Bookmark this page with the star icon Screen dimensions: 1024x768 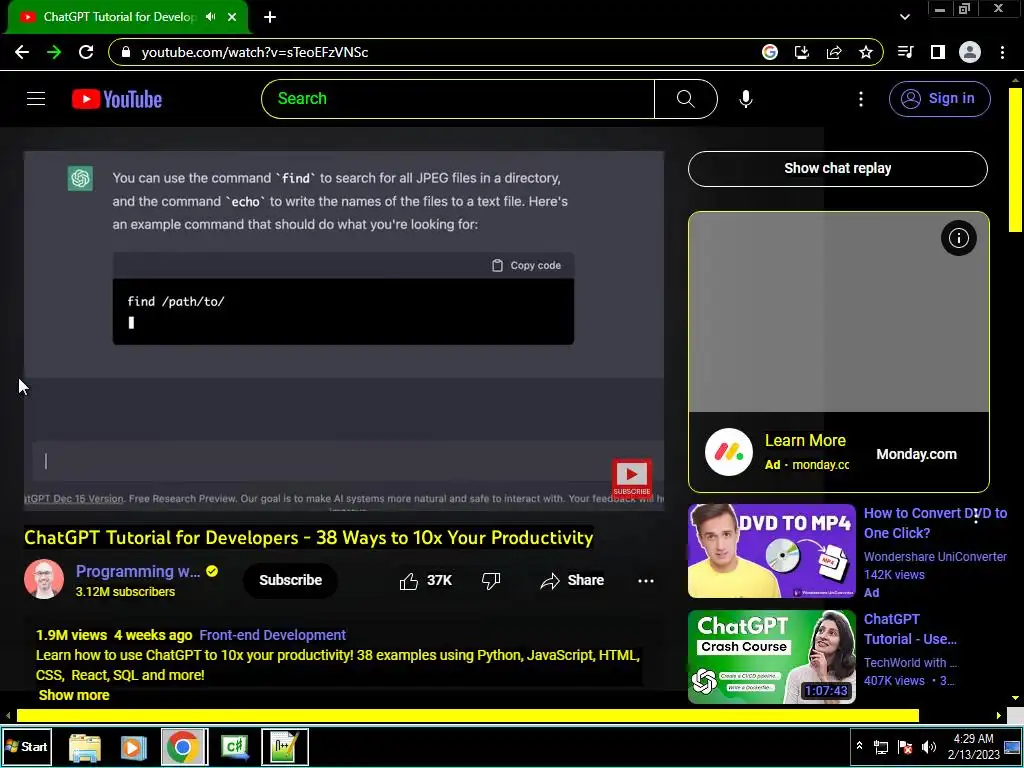[x=866, y=52]
